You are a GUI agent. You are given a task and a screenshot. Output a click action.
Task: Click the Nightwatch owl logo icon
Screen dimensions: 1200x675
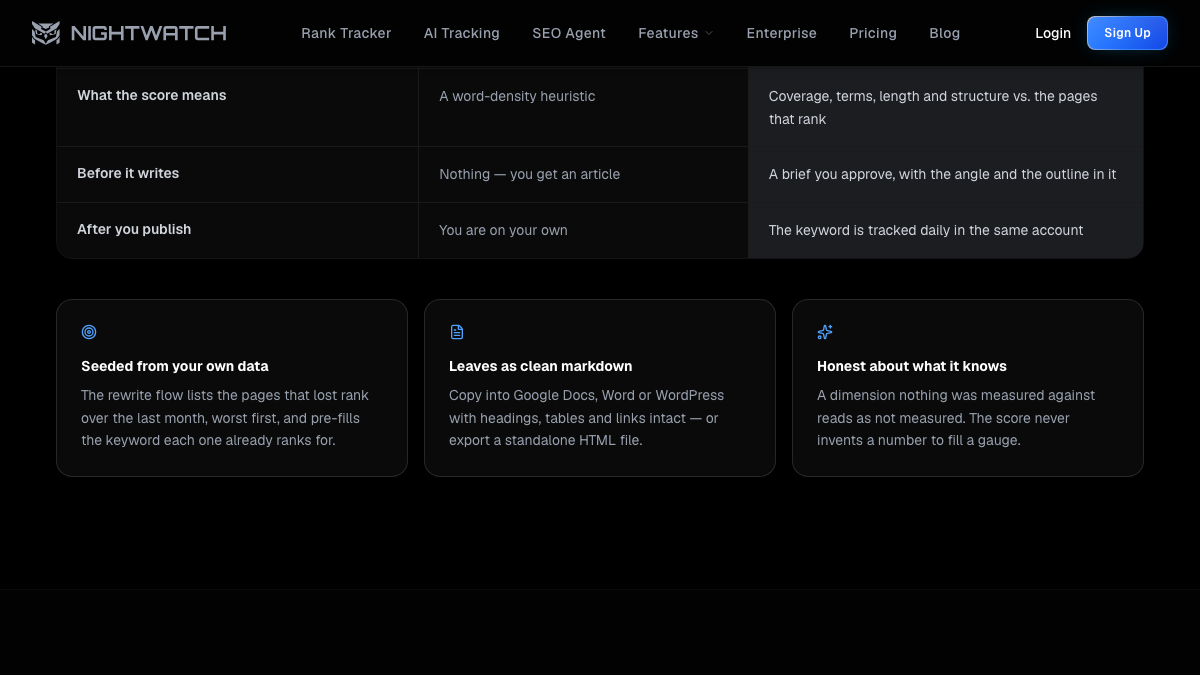(x=46, y=33)
